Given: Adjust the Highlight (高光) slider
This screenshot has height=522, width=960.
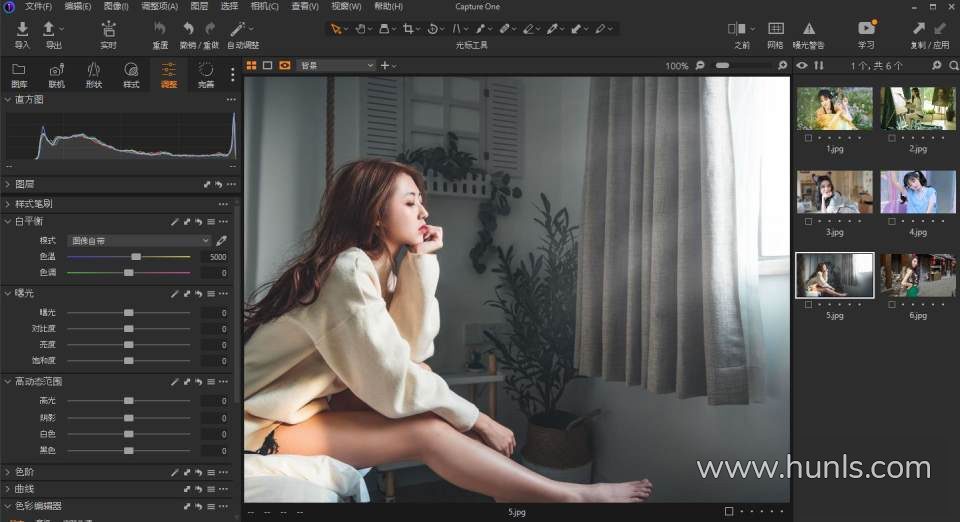Looking at the screenshot, I should point(129,401).
